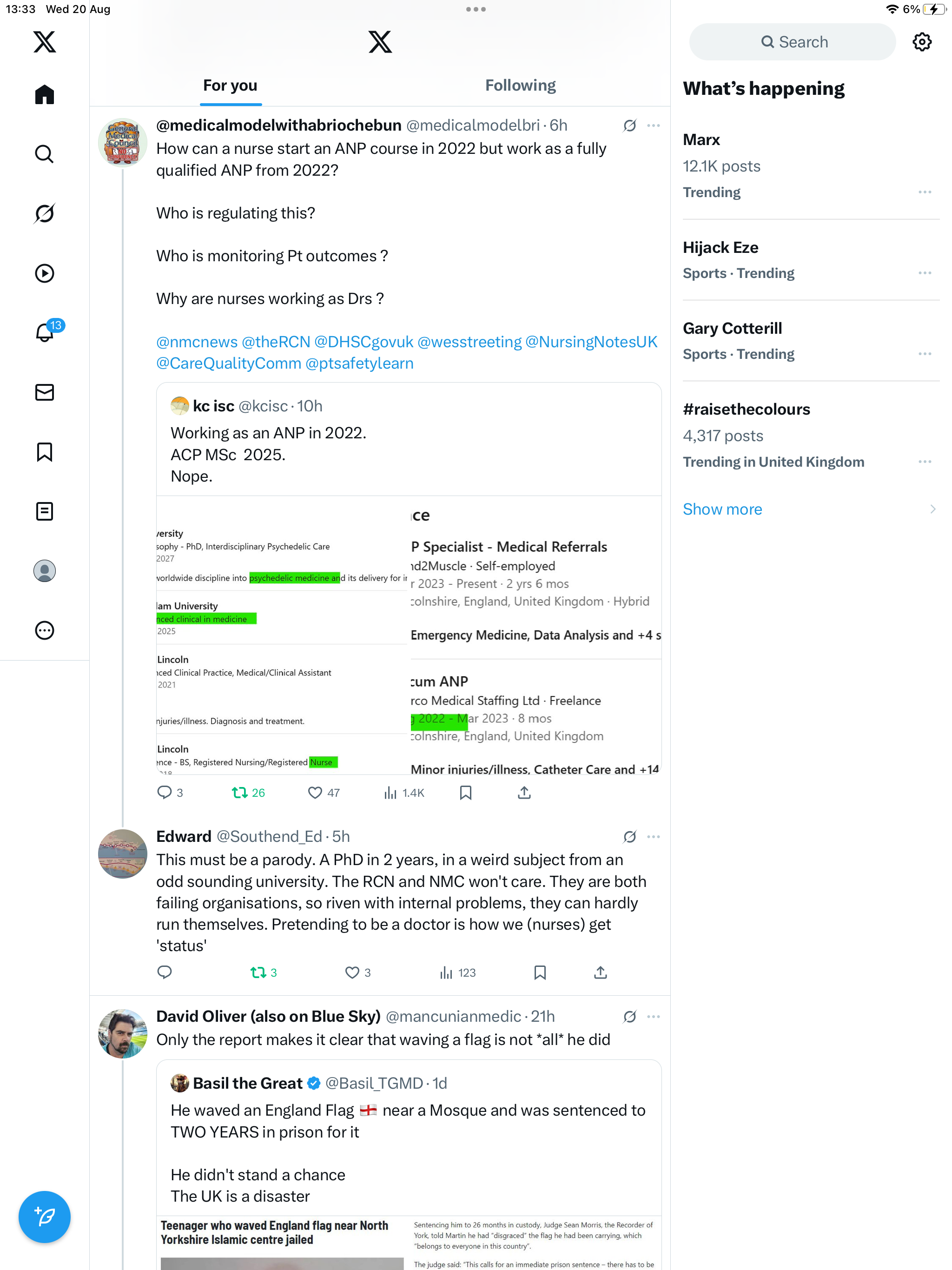952x1270 pixels.
Task: Open the video play icon in sidebar
Action: click(44, 273)
